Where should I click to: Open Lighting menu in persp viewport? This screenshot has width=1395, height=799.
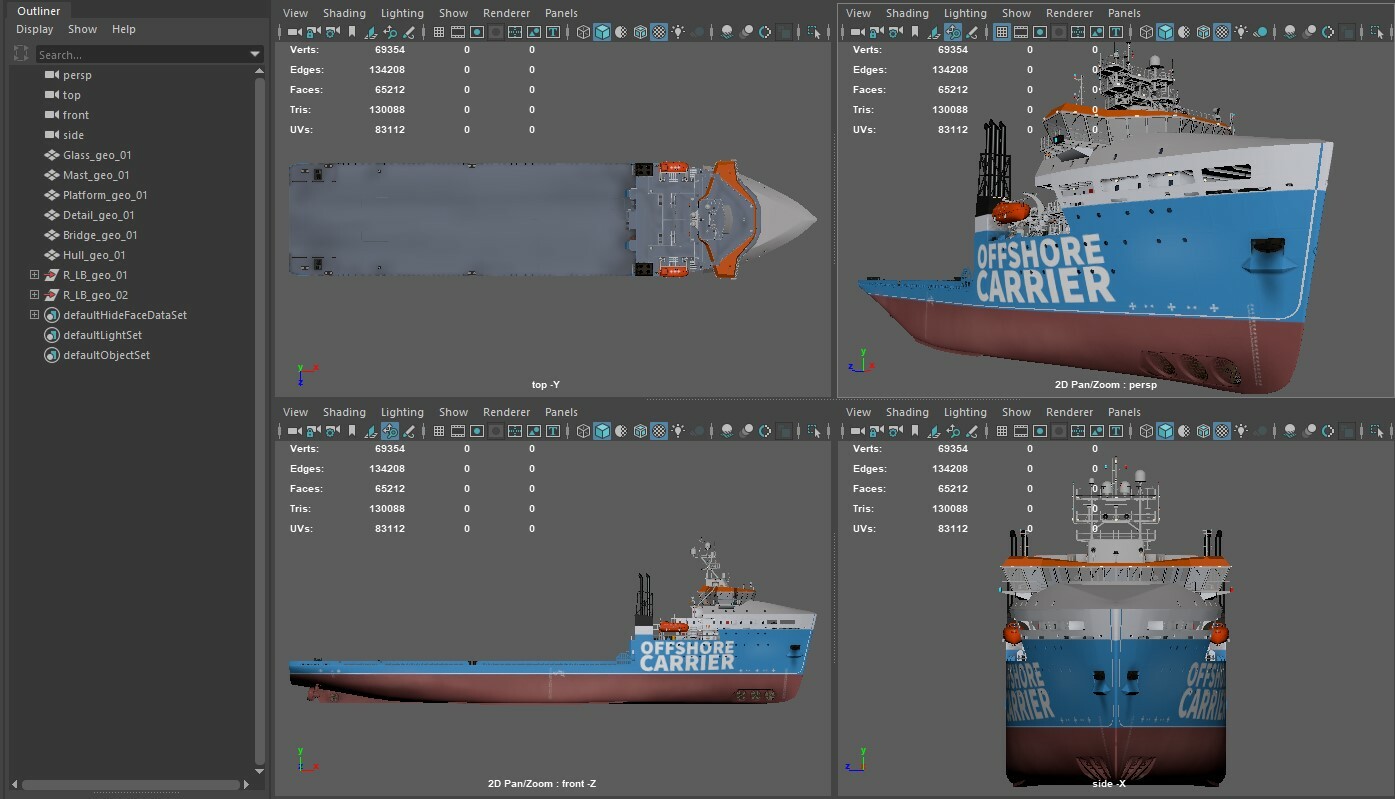(965, 13)
